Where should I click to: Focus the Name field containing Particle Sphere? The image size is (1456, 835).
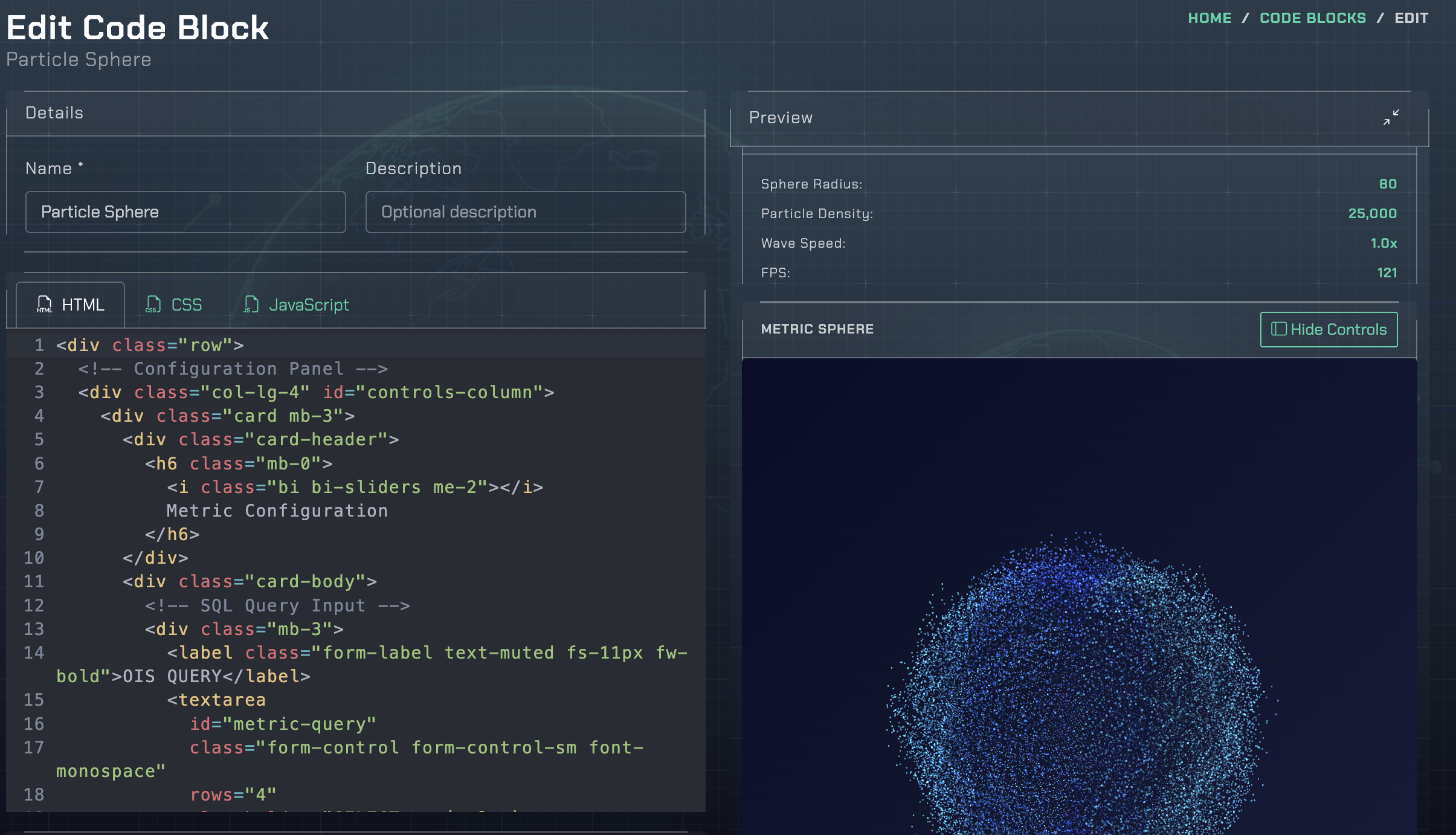click(x=185, y=212)
